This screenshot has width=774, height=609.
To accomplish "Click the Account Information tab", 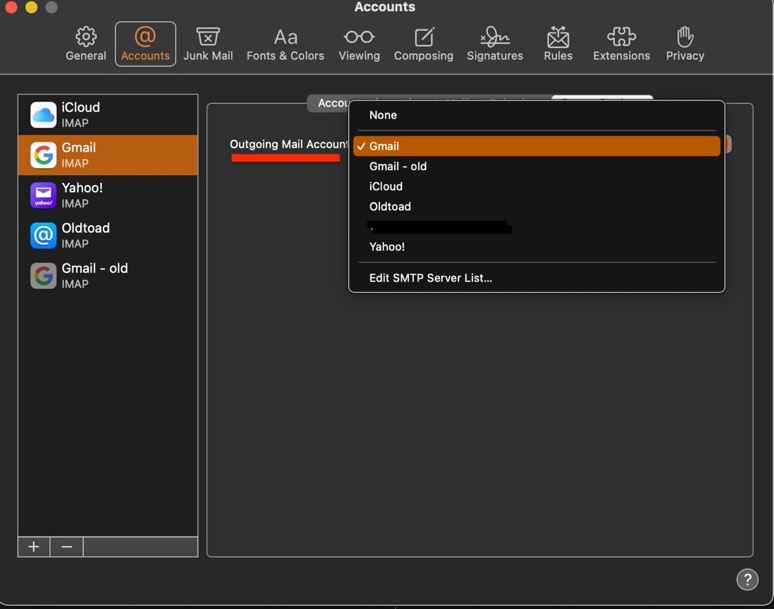I will (x=329, y=103).
